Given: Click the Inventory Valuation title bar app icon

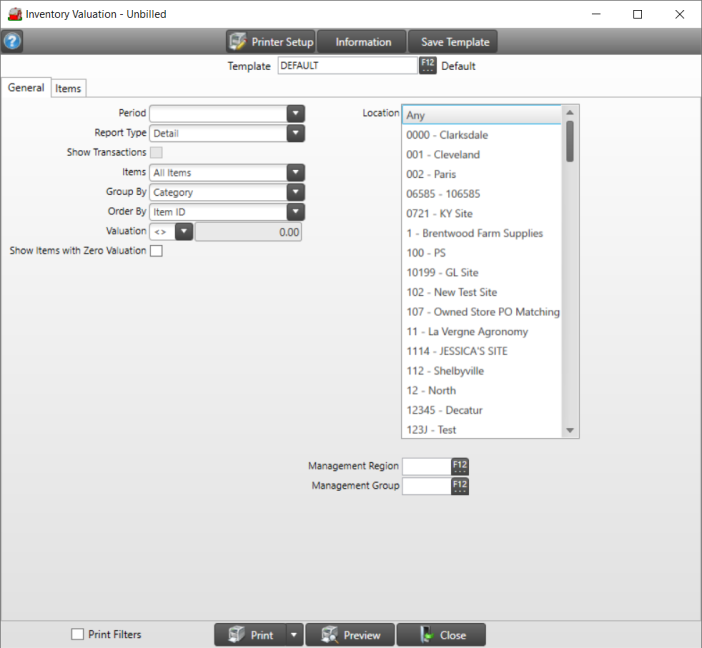Looking at the screenshot, I should pos(14,14).
